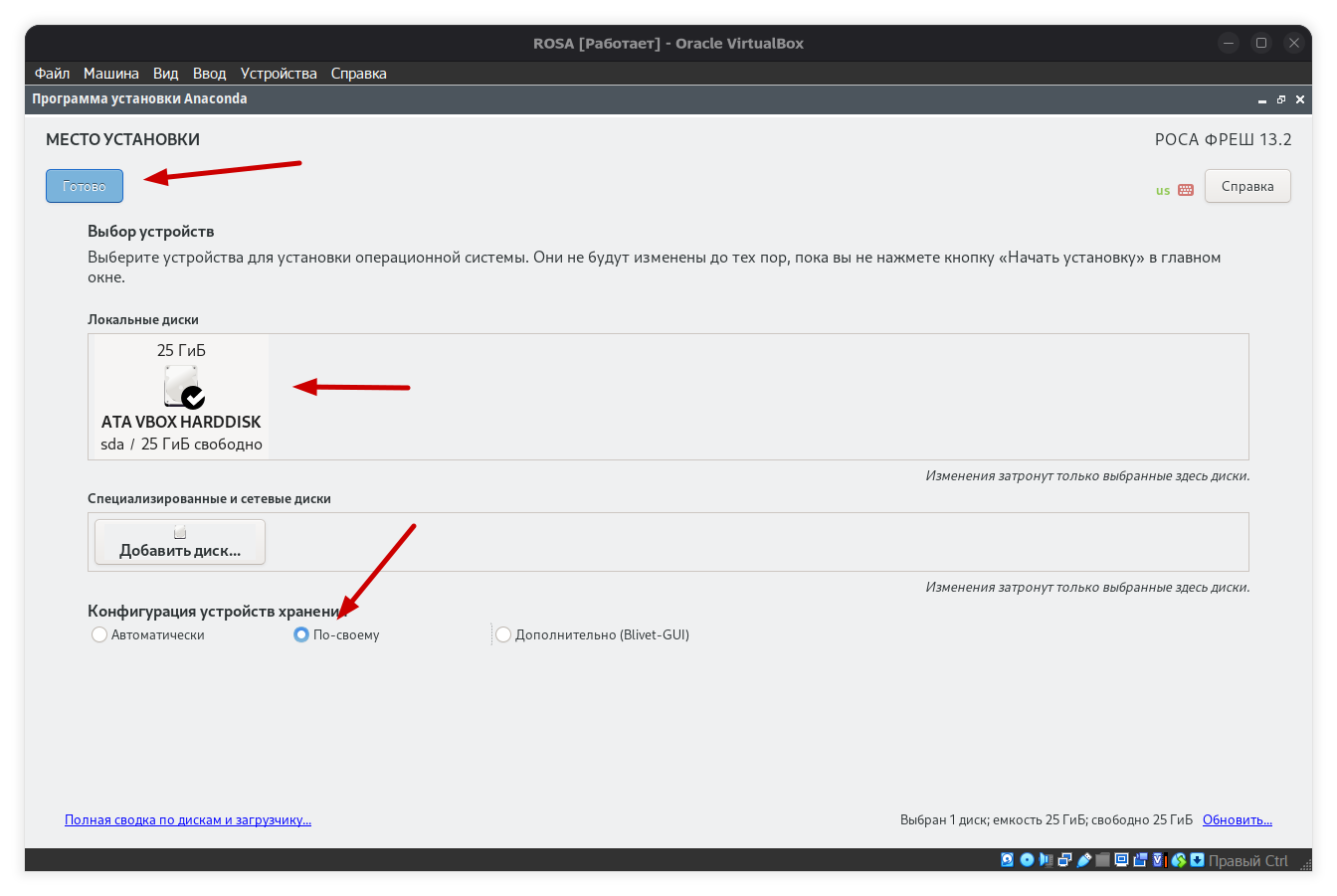This screenshot has width=1337, height=896.
Task: Click the 'us' keyboard layout indicator
Action: [x=1163, y=191]
